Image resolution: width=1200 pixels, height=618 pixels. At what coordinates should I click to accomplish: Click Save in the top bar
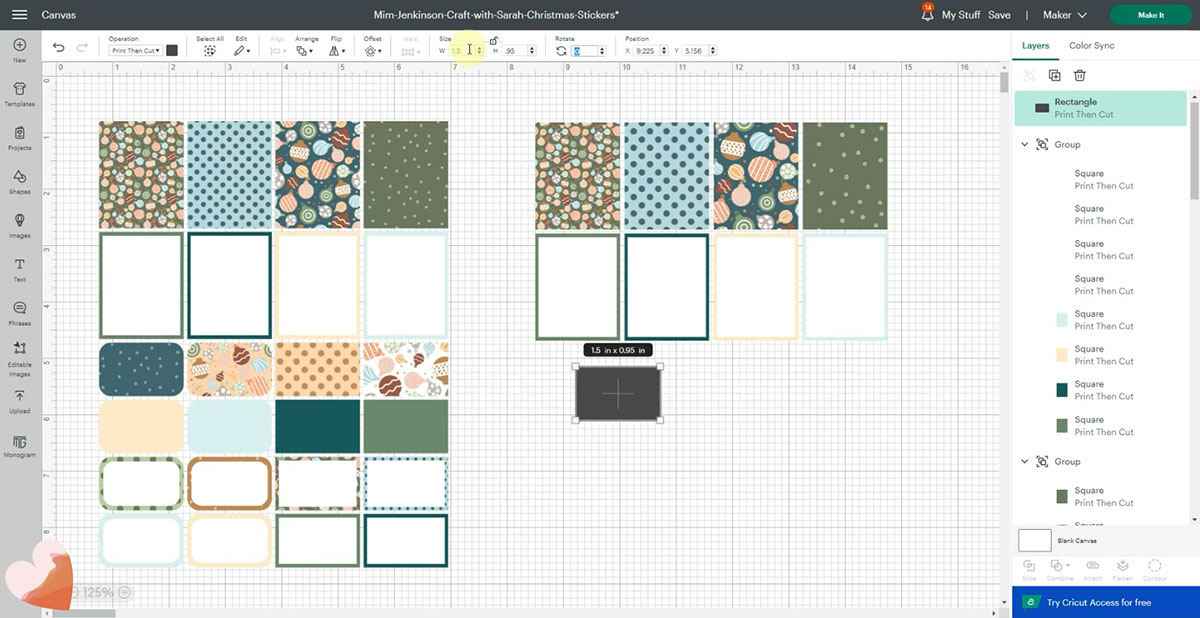999,15
